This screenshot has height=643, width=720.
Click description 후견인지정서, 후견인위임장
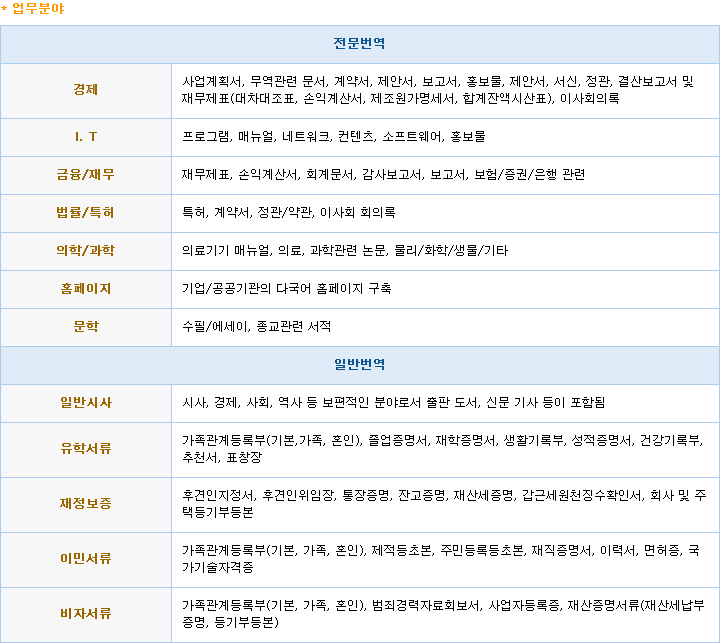[444, 504]
